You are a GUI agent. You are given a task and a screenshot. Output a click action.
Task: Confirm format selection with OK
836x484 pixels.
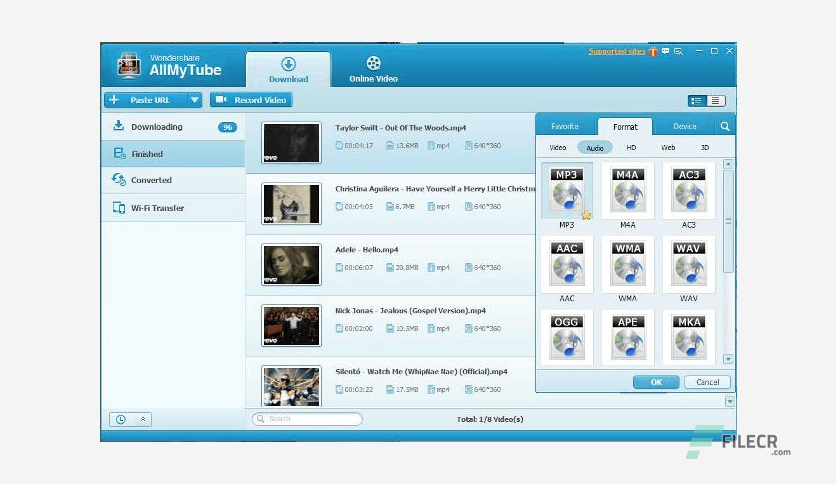coord(656,382)
